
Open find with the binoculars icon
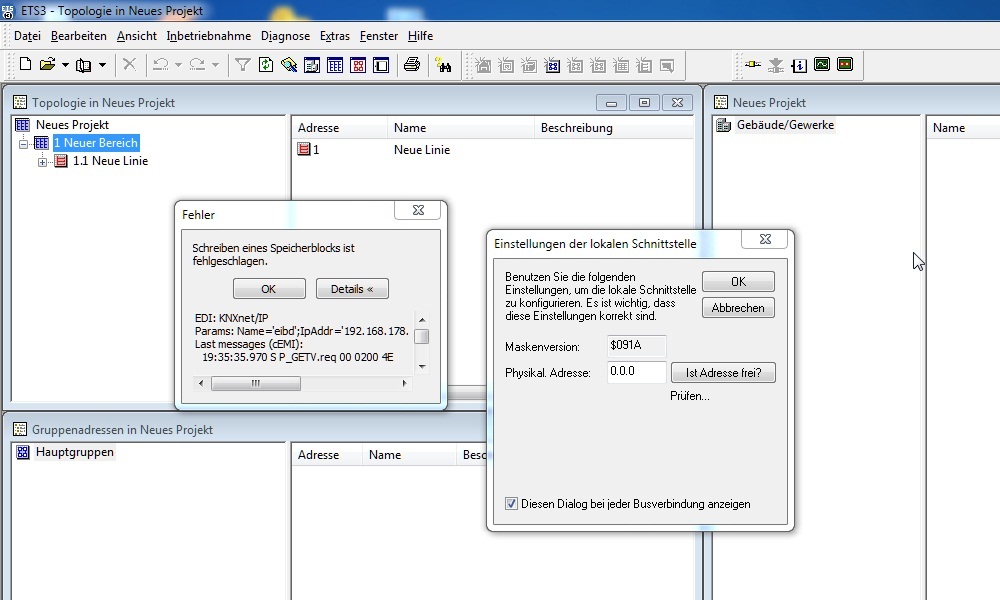pos(444,64)
